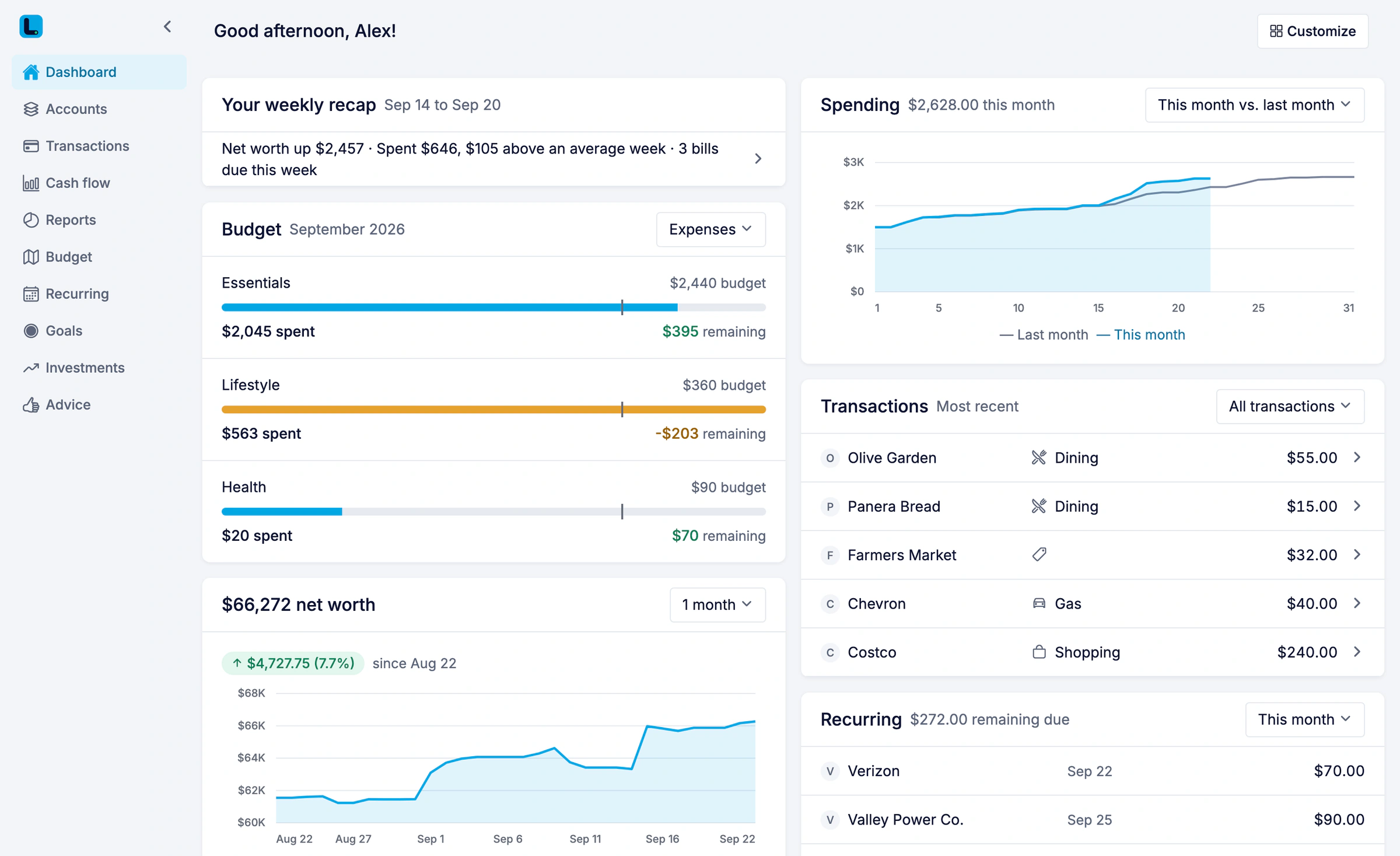The width and height of the screenshot is (1400, 856).
Task: Click the Recurring calendar icon
Action: [x=31, y=294]
